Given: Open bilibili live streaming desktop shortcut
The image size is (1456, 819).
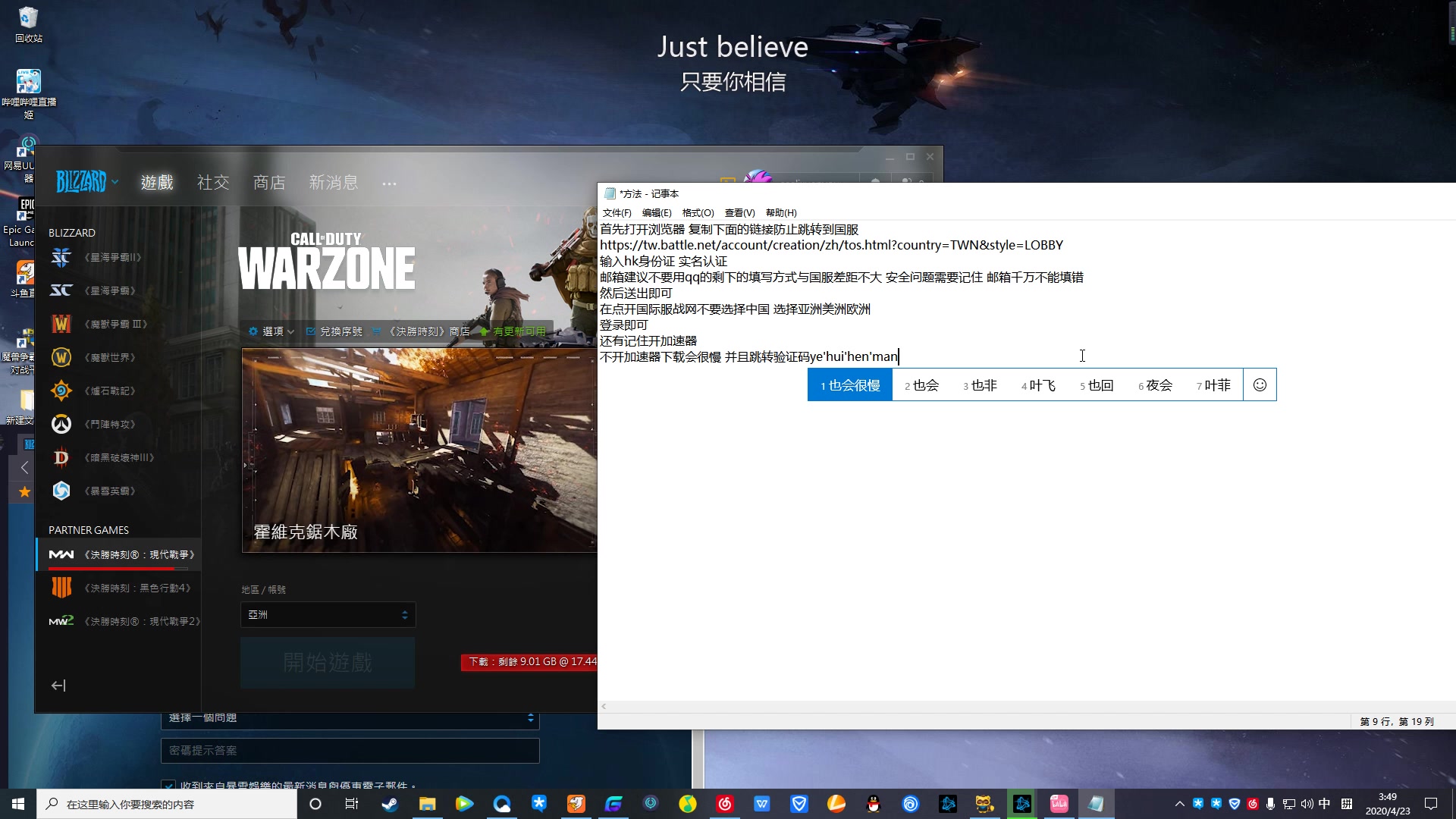Looking at the screenshot, I should pos(28,94).
